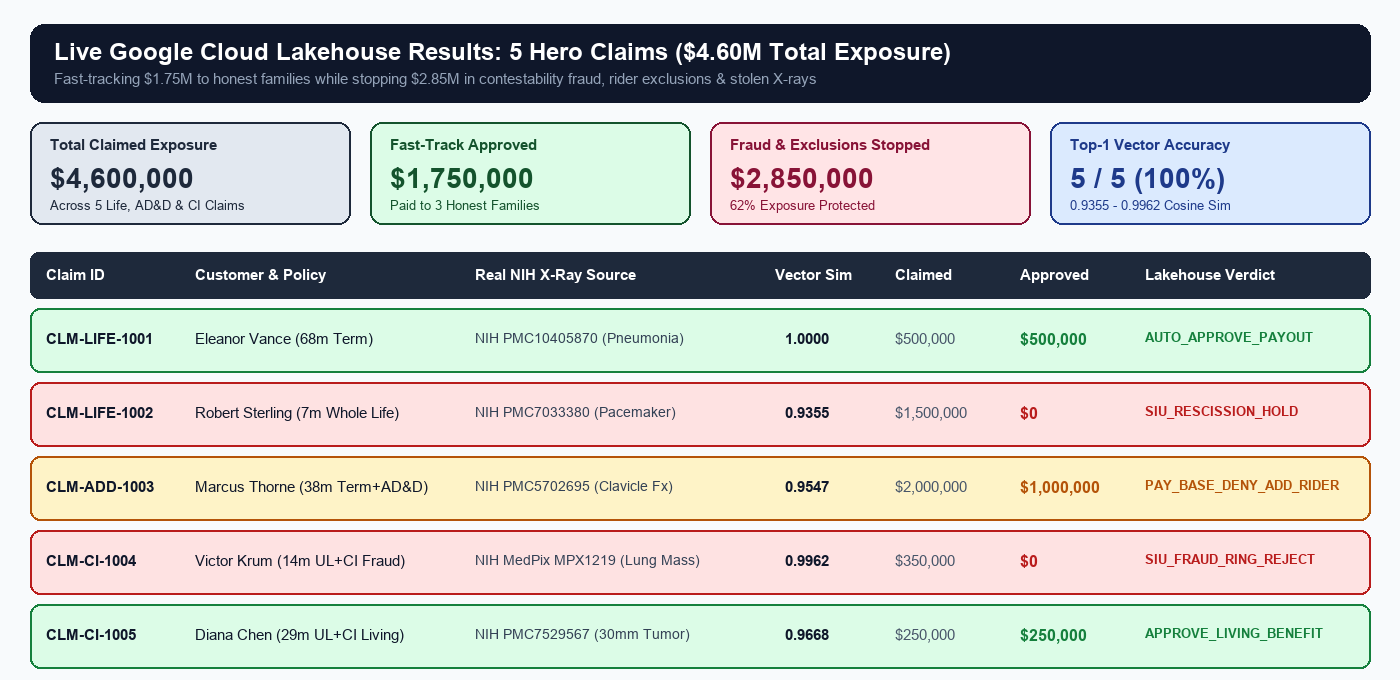Click customer 'Diana Chen (29m UL+CI Living)'

click(x=300, y=635)
